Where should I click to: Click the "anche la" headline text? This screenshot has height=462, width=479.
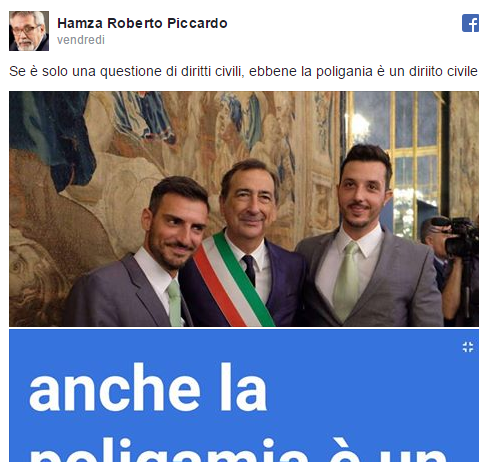pos(148,388)
